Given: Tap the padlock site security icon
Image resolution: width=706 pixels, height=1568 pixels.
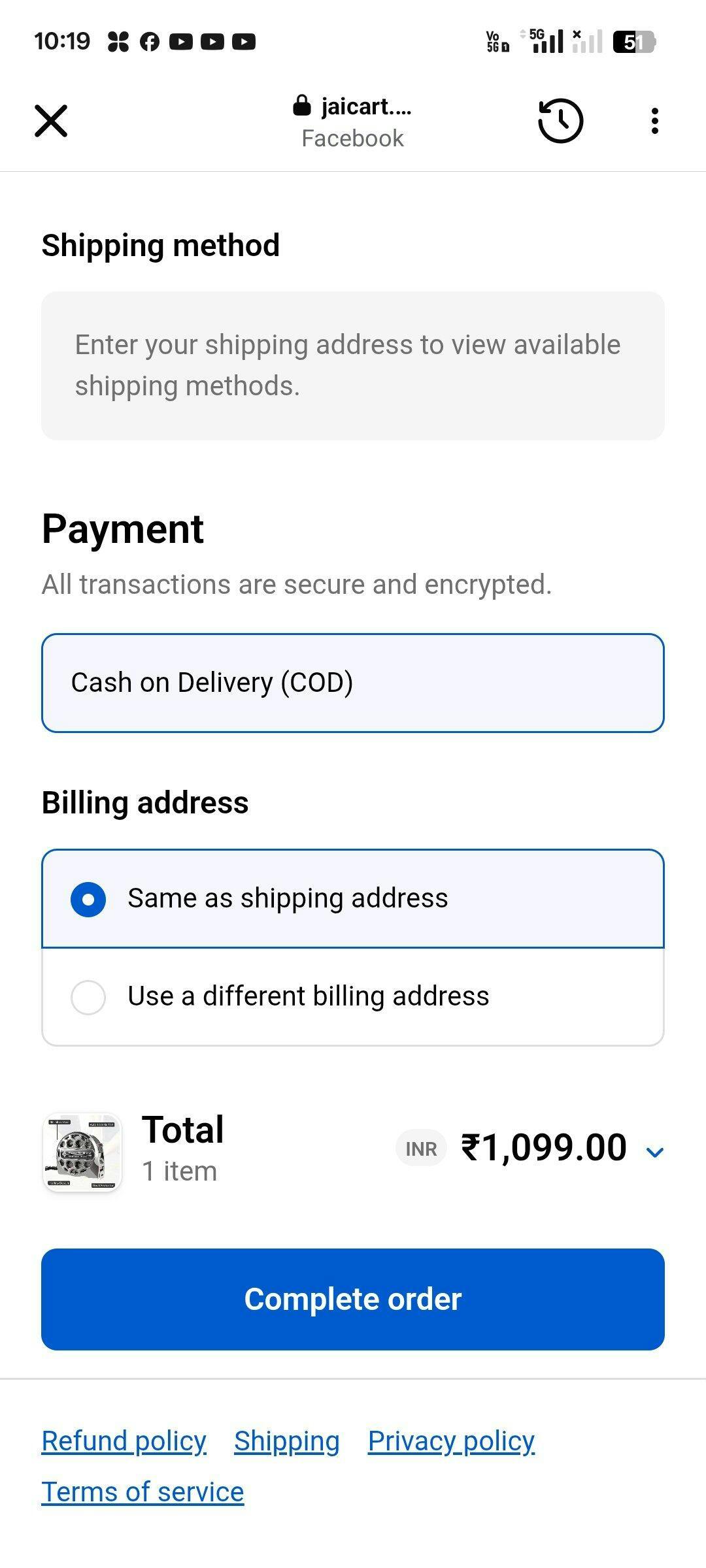Looking at the screenshot, I should tap(301, 105).
